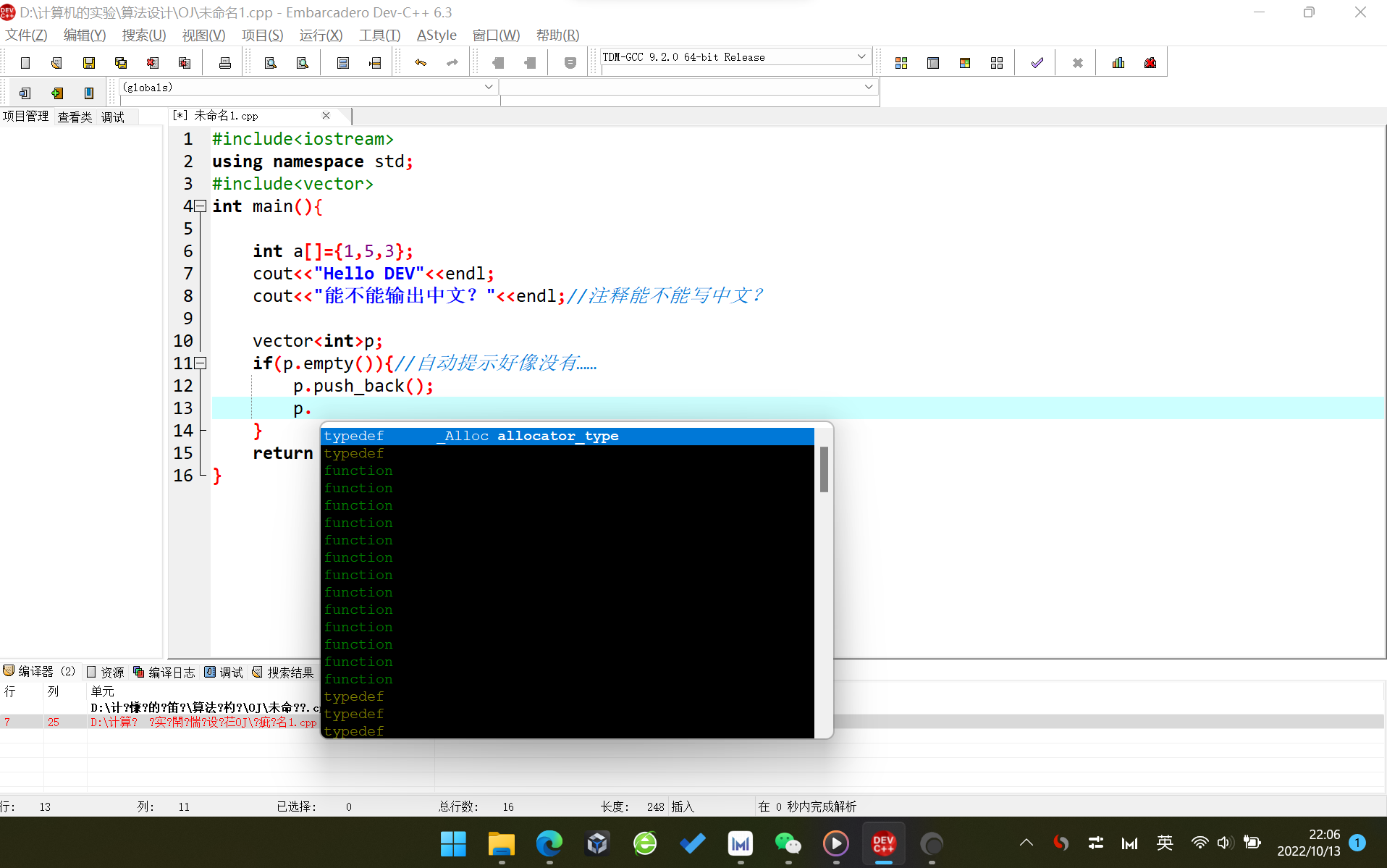Switch to the 调试 side panel tab
1387x868 pixels.
pos(112,117)
